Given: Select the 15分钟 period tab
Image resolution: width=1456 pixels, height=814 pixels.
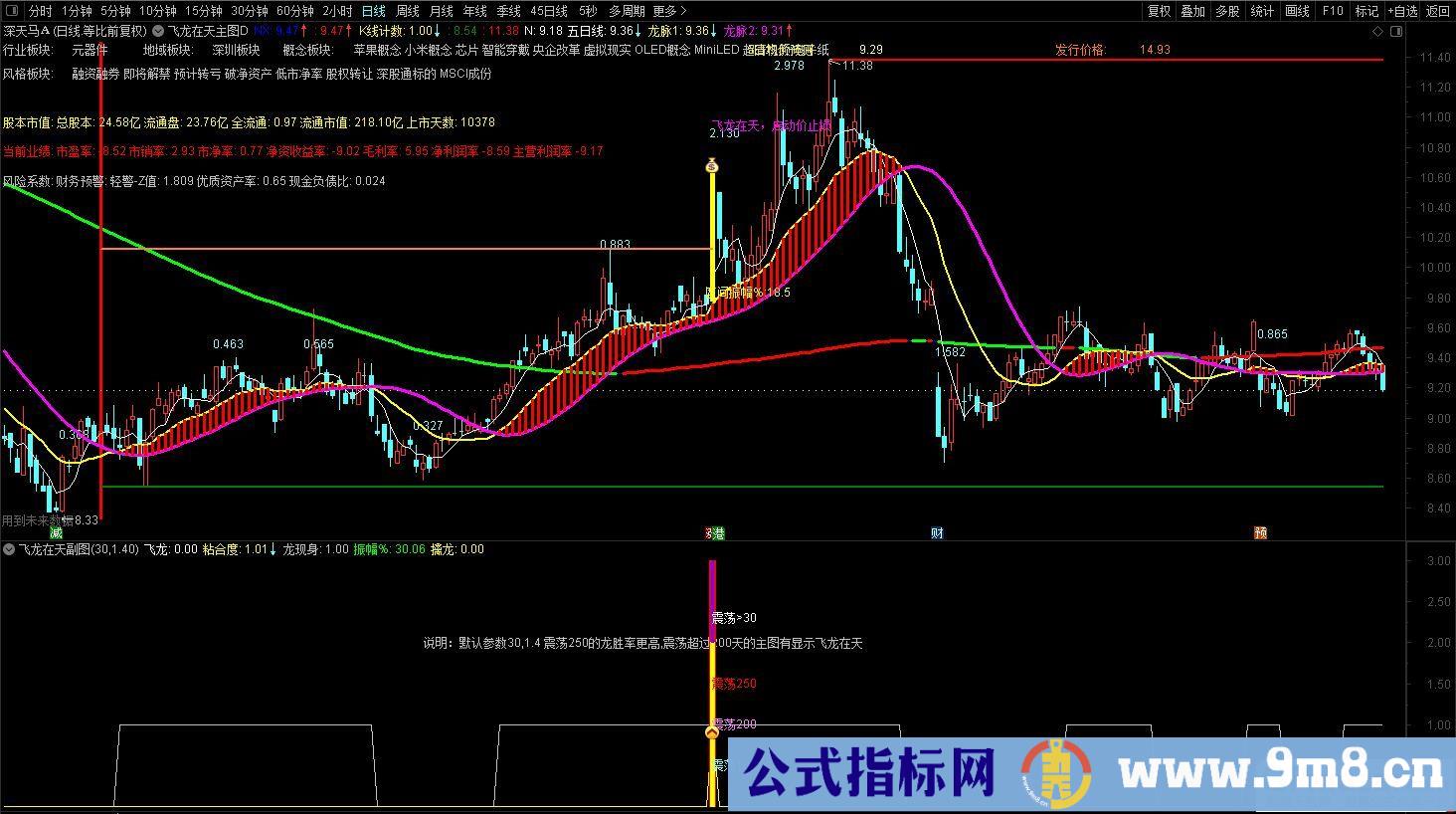Looking at the screenshot, I should pos(203,11).
